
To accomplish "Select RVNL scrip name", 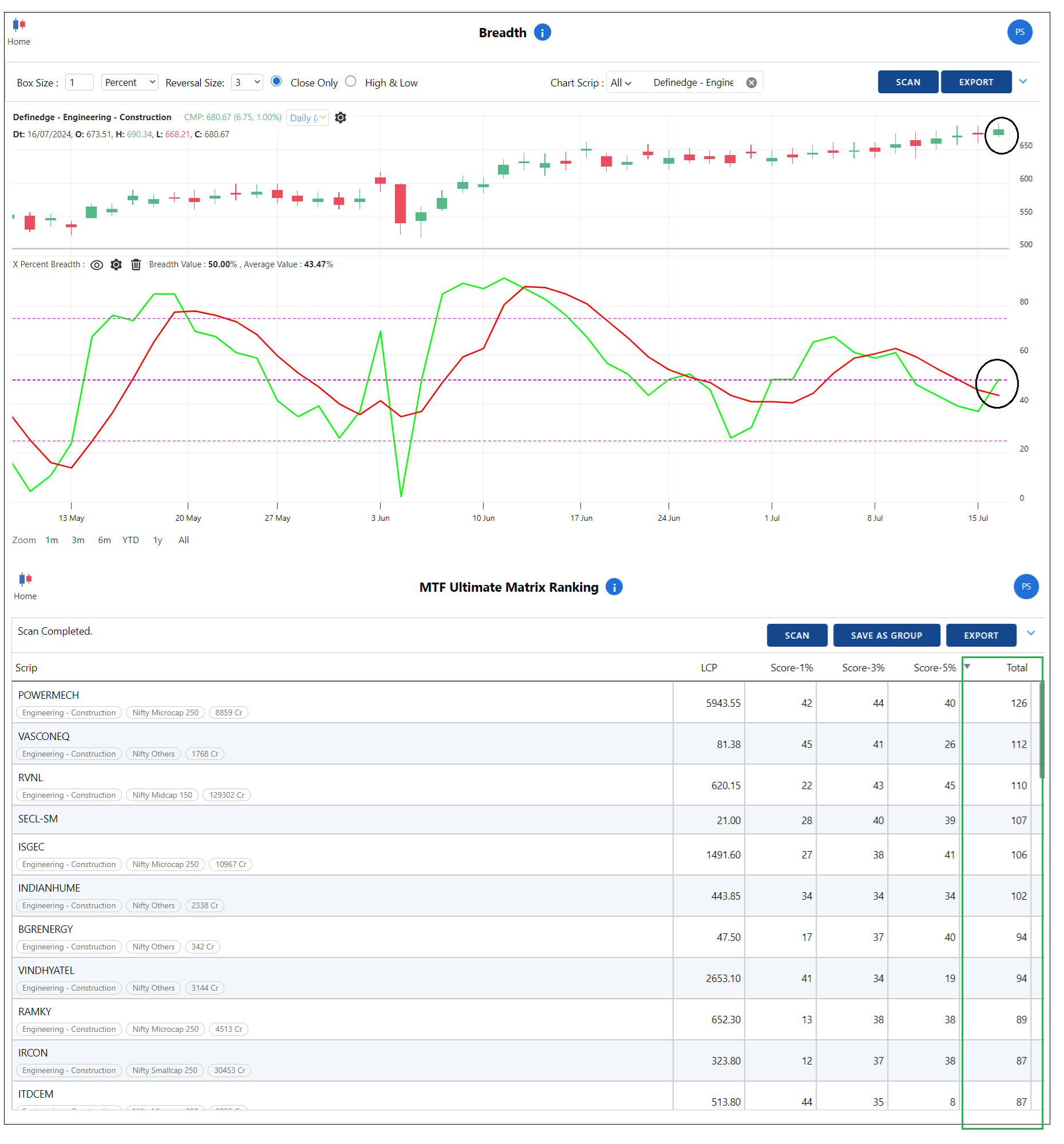I will point(30,777).
